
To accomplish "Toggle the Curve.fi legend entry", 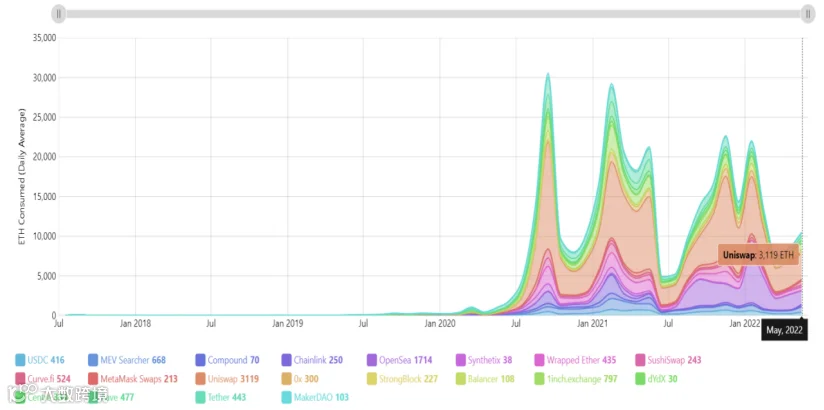I will 42,378.
